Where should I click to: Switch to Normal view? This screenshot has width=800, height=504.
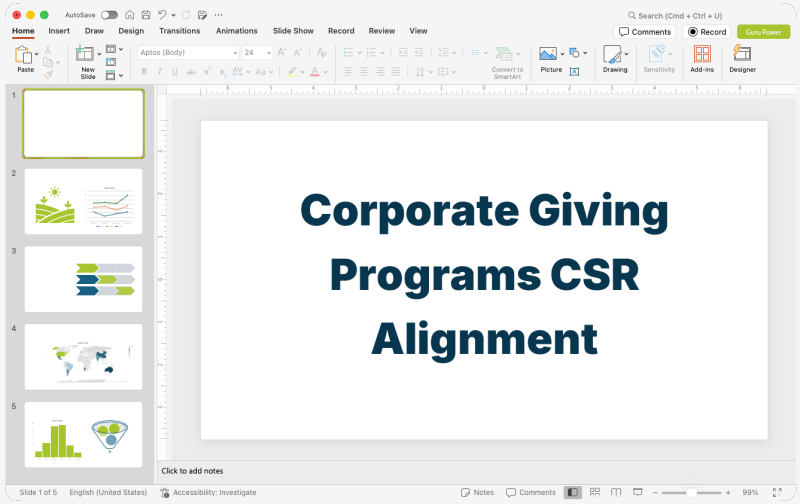572,492
